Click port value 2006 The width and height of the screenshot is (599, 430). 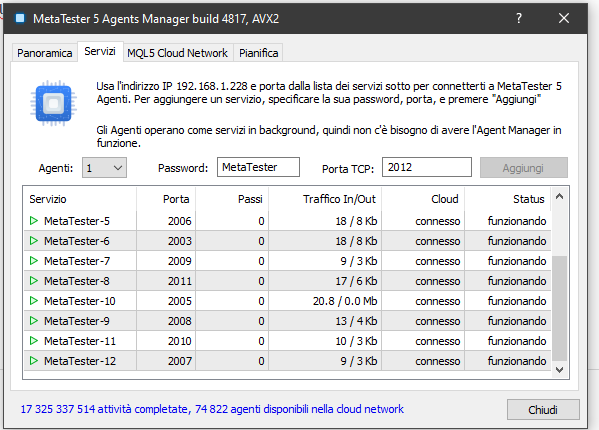click(180, 221)
